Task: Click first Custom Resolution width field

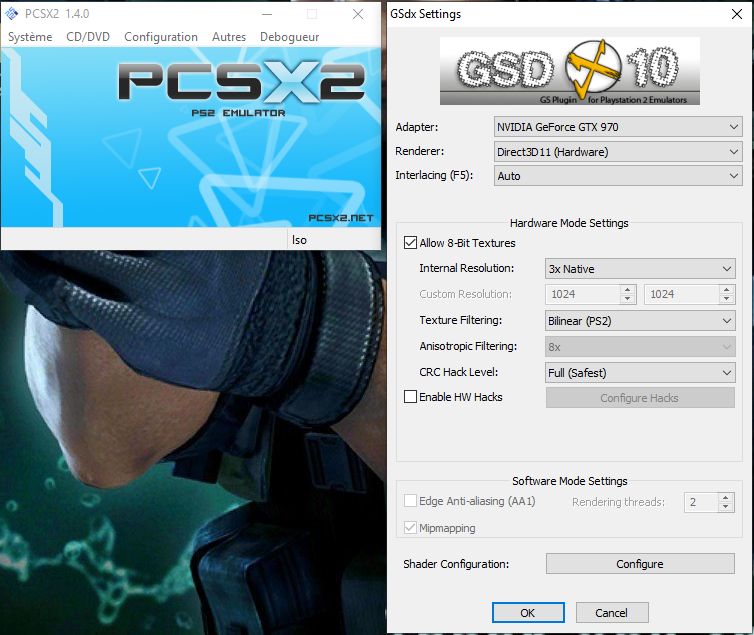Action: (x=583, y=294)
